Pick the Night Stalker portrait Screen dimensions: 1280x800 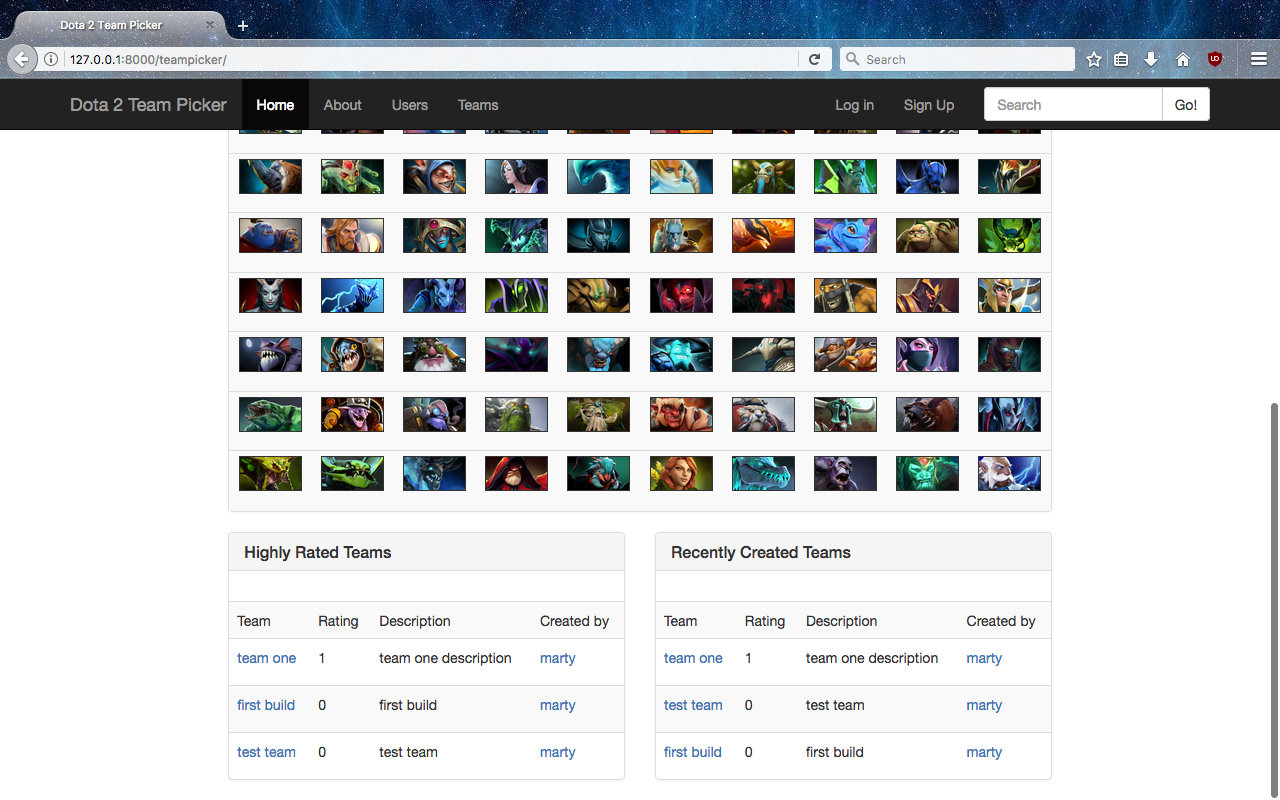(x=927, y=176)
